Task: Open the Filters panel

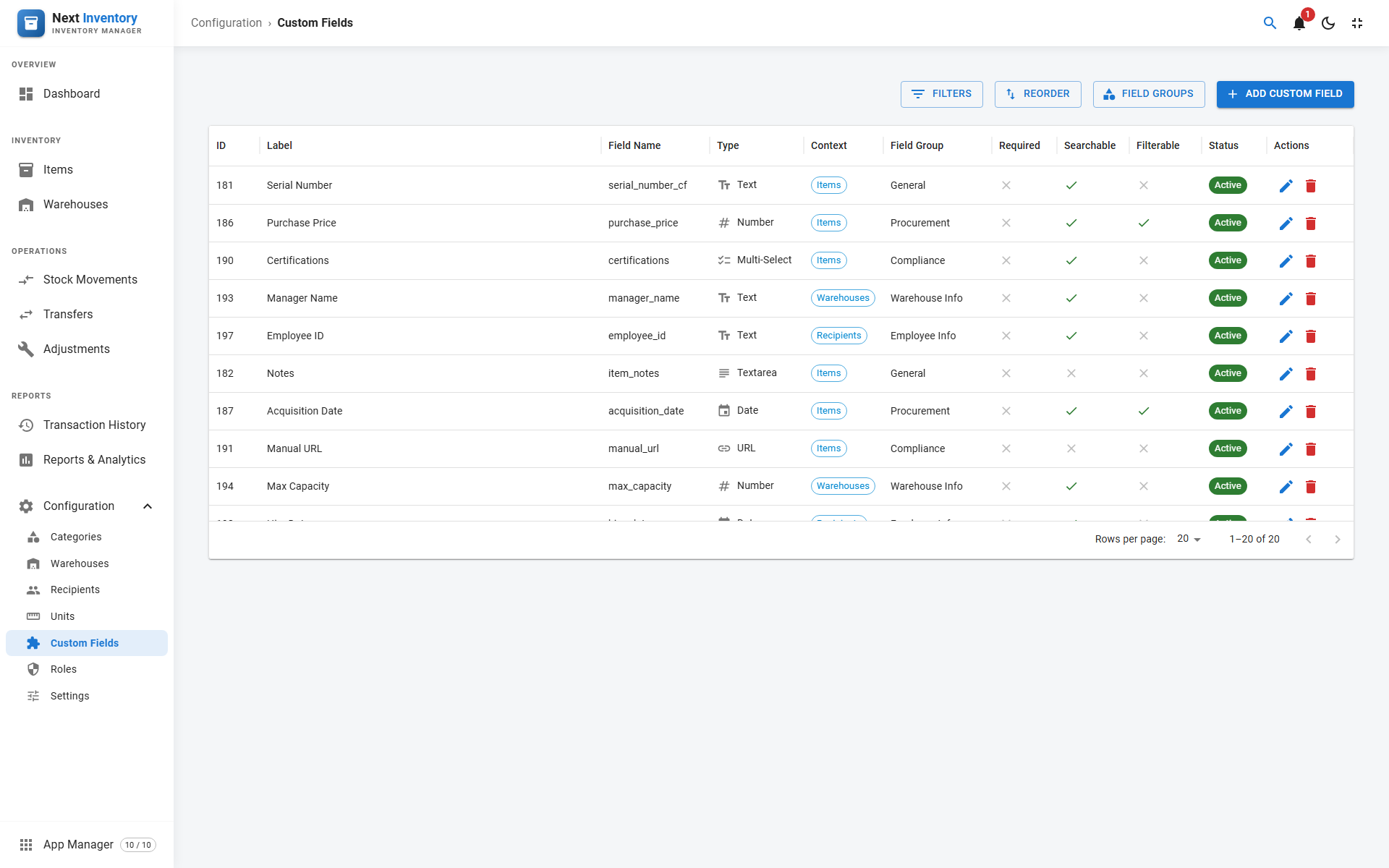Action: pos(941,94)
